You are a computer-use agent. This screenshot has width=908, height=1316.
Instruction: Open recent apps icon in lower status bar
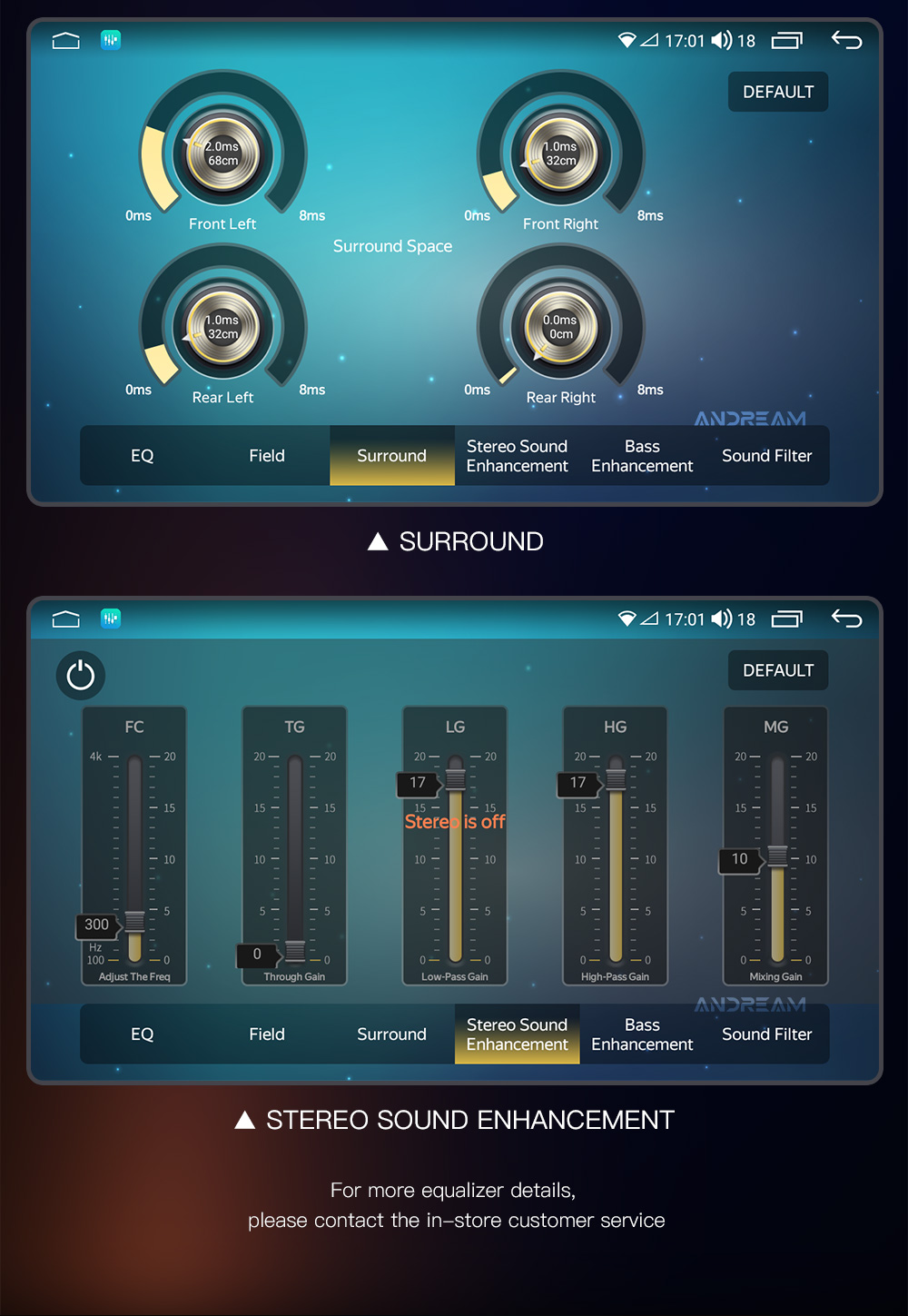click(787, 619)
